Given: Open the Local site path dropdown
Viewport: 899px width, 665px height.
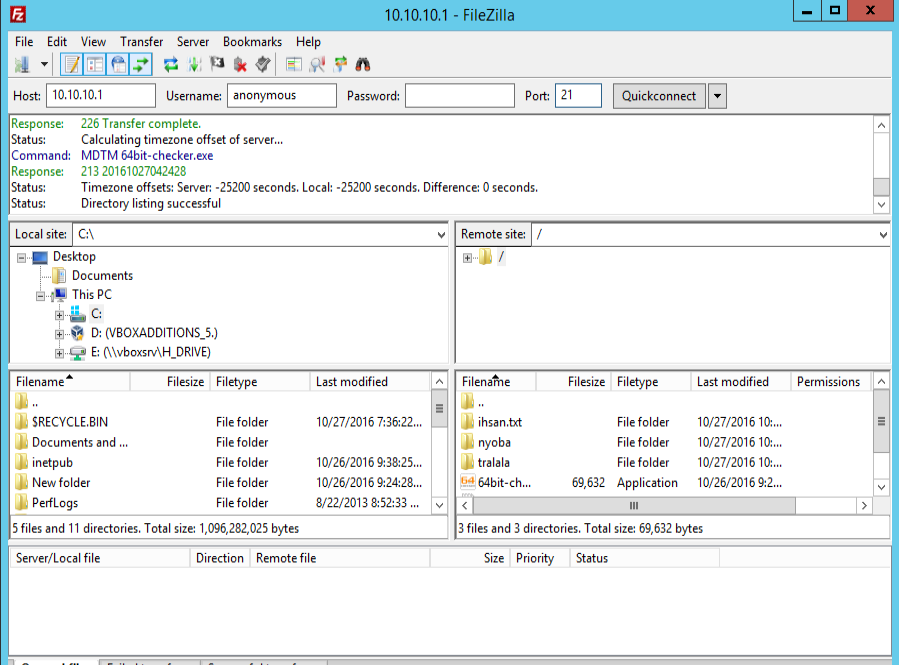Looking at the screenshot, I should pyautogui.click(x=441, y=234).
